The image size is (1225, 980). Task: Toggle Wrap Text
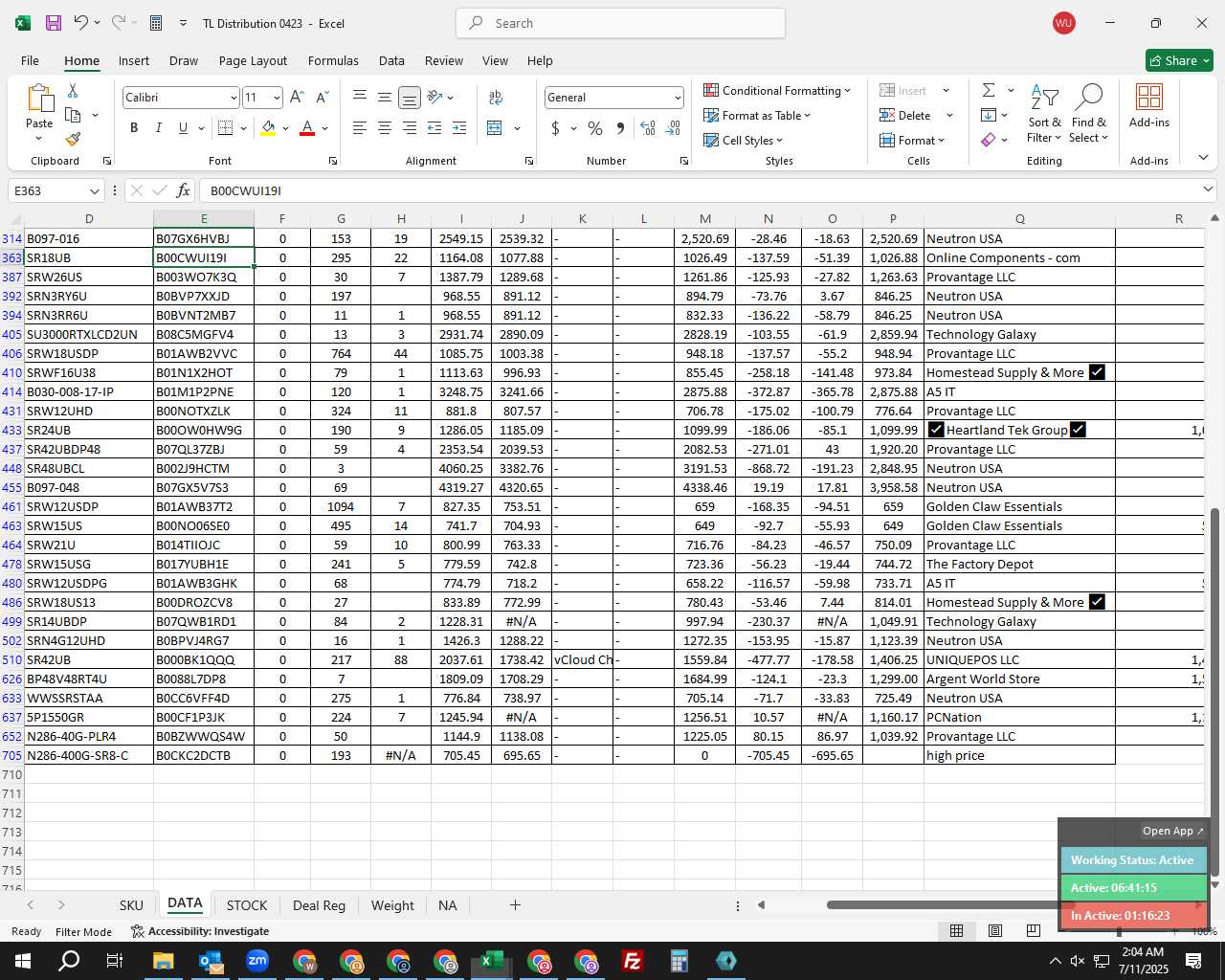point(496,97)
